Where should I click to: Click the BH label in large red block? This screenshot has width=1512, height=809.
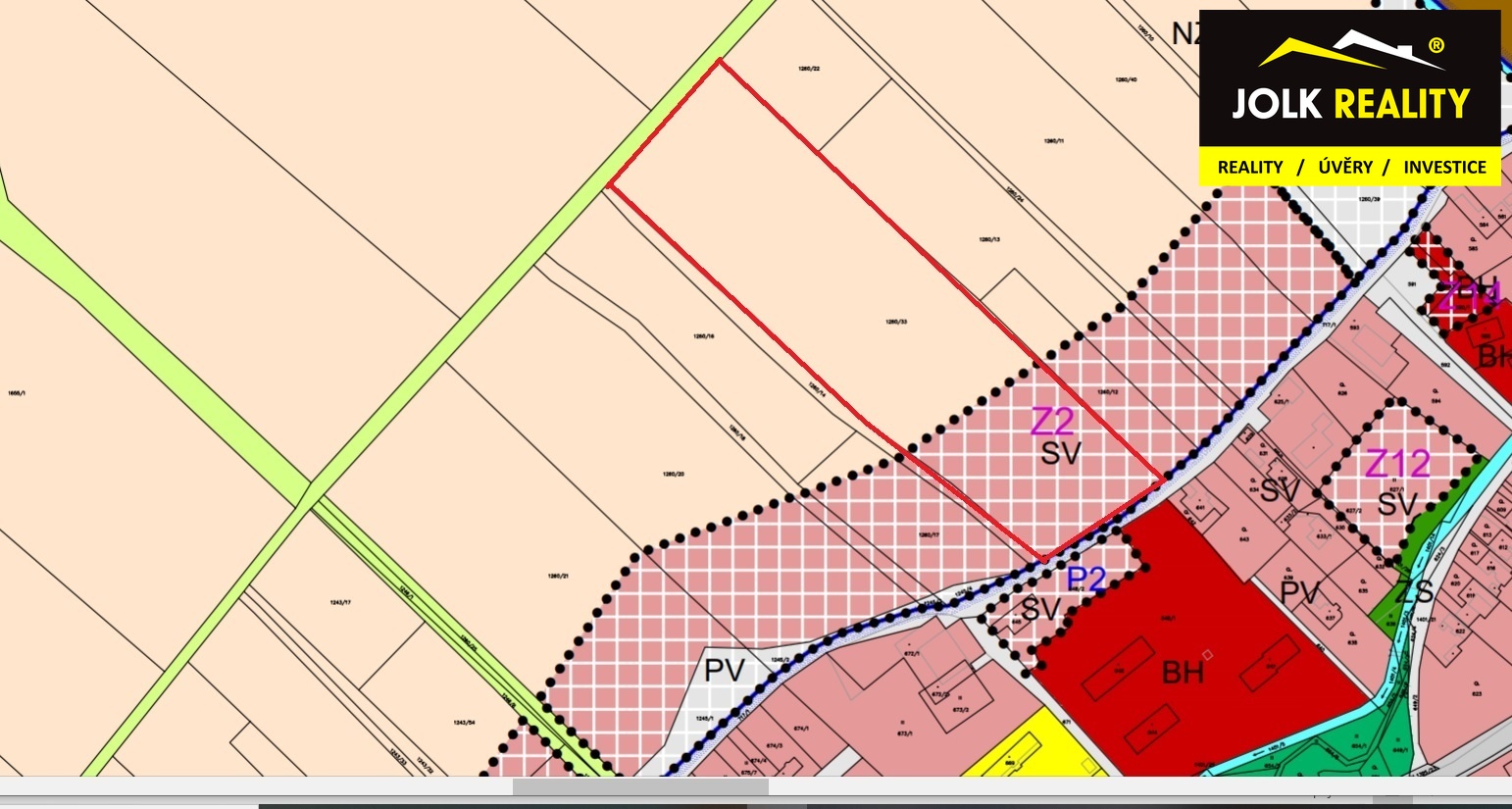pos(1183,673)
